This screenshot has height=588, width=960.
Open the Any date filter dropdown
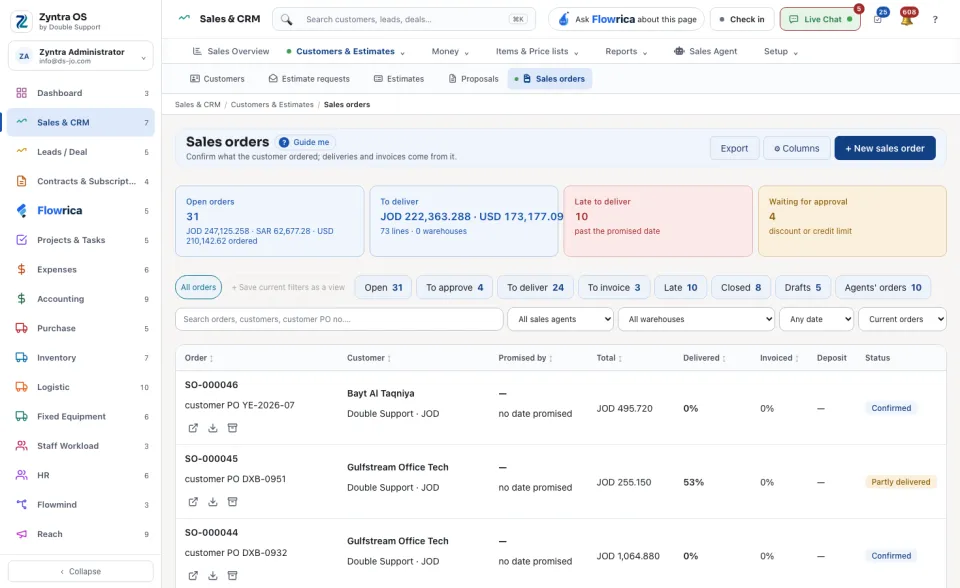[816, 319]
